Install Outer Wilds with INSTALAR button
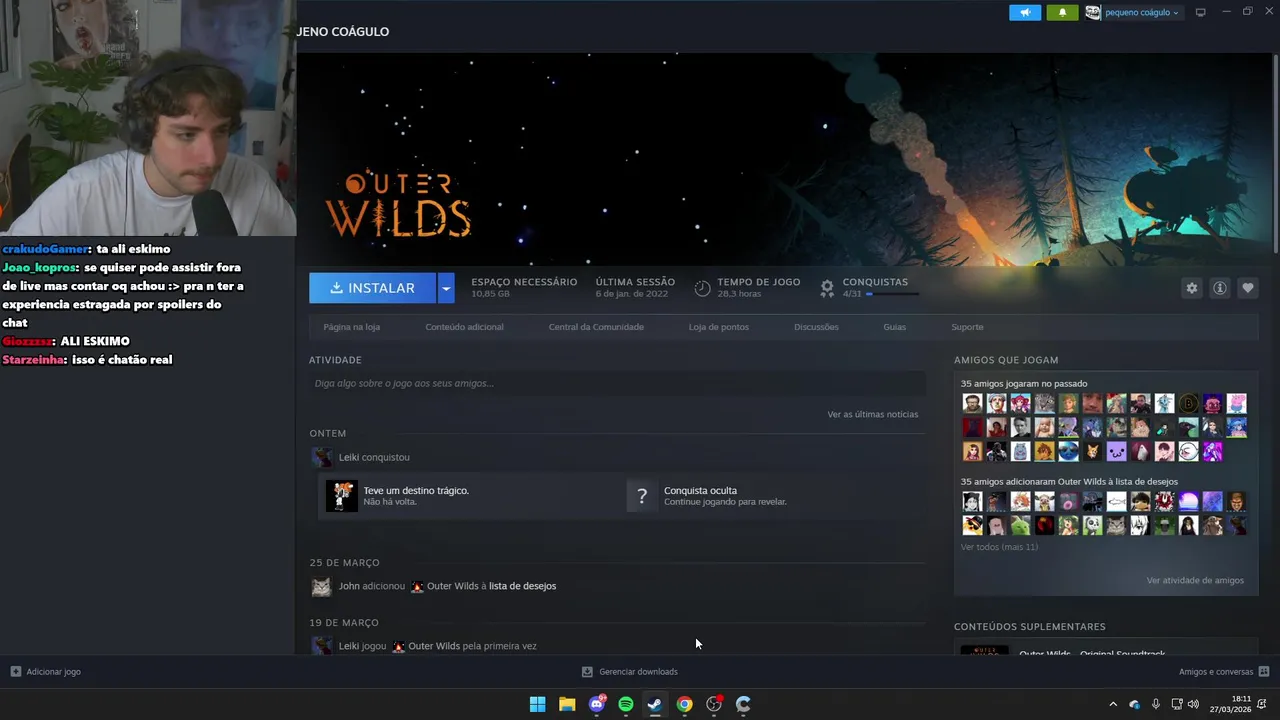Screen dimensions: 1280x720 pyautogui.click(x=372, y=288)
